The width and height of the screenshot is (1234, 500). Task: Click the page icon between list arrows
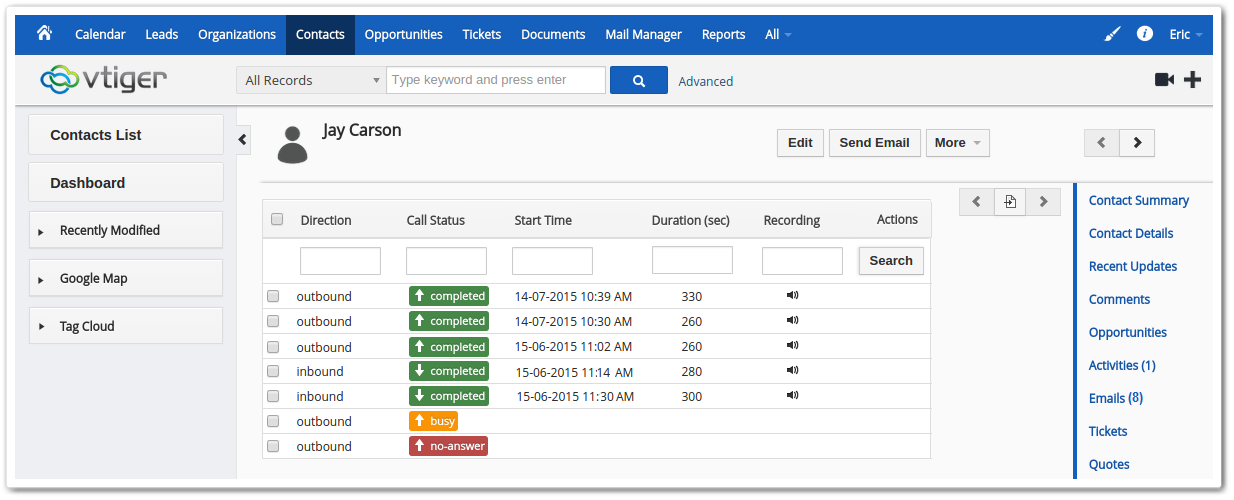pyautogui.click(x=1009, y=202)
